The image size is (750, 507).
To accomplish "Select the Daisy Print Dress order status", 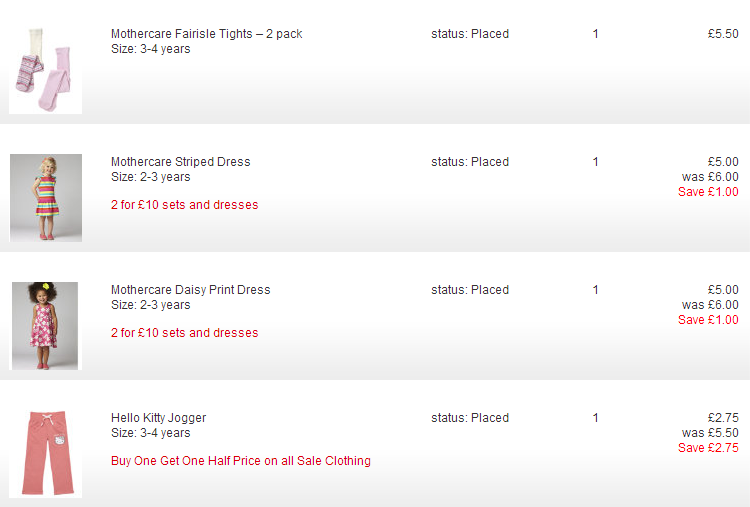I will (x=470, y=290).
